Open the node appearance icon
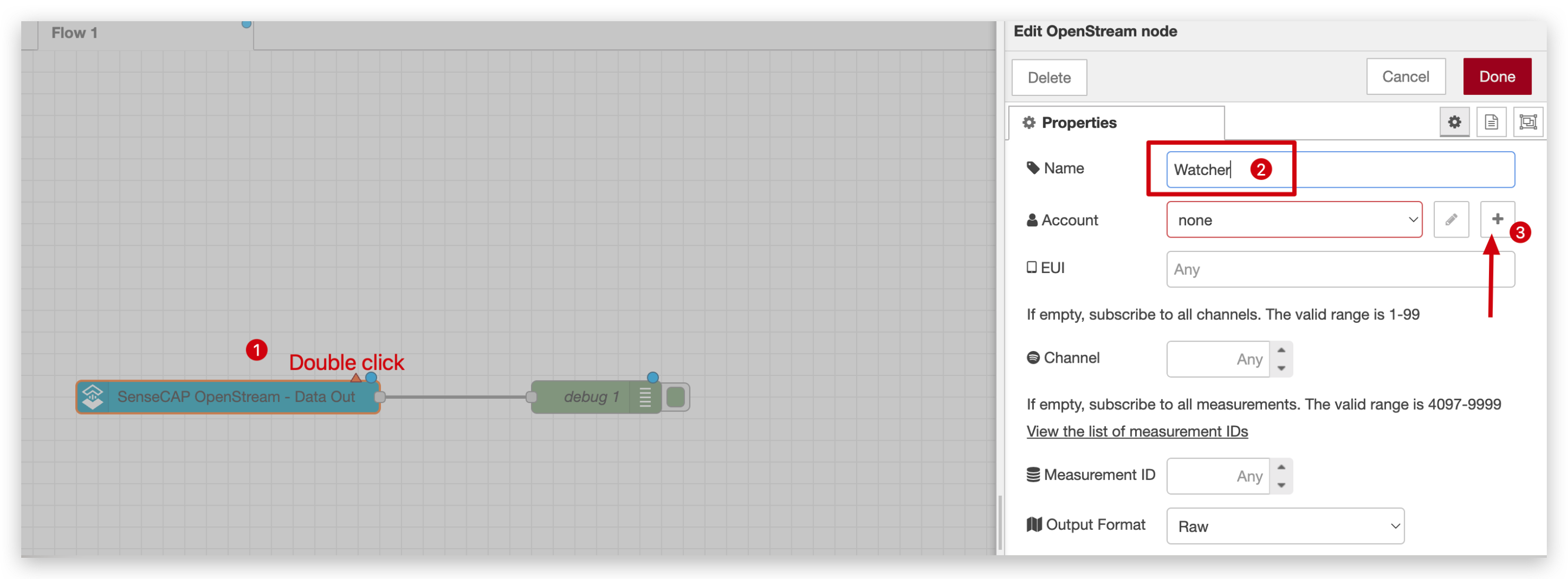The height and width of the screenshot is (579, 1568). pos(1528,122)
